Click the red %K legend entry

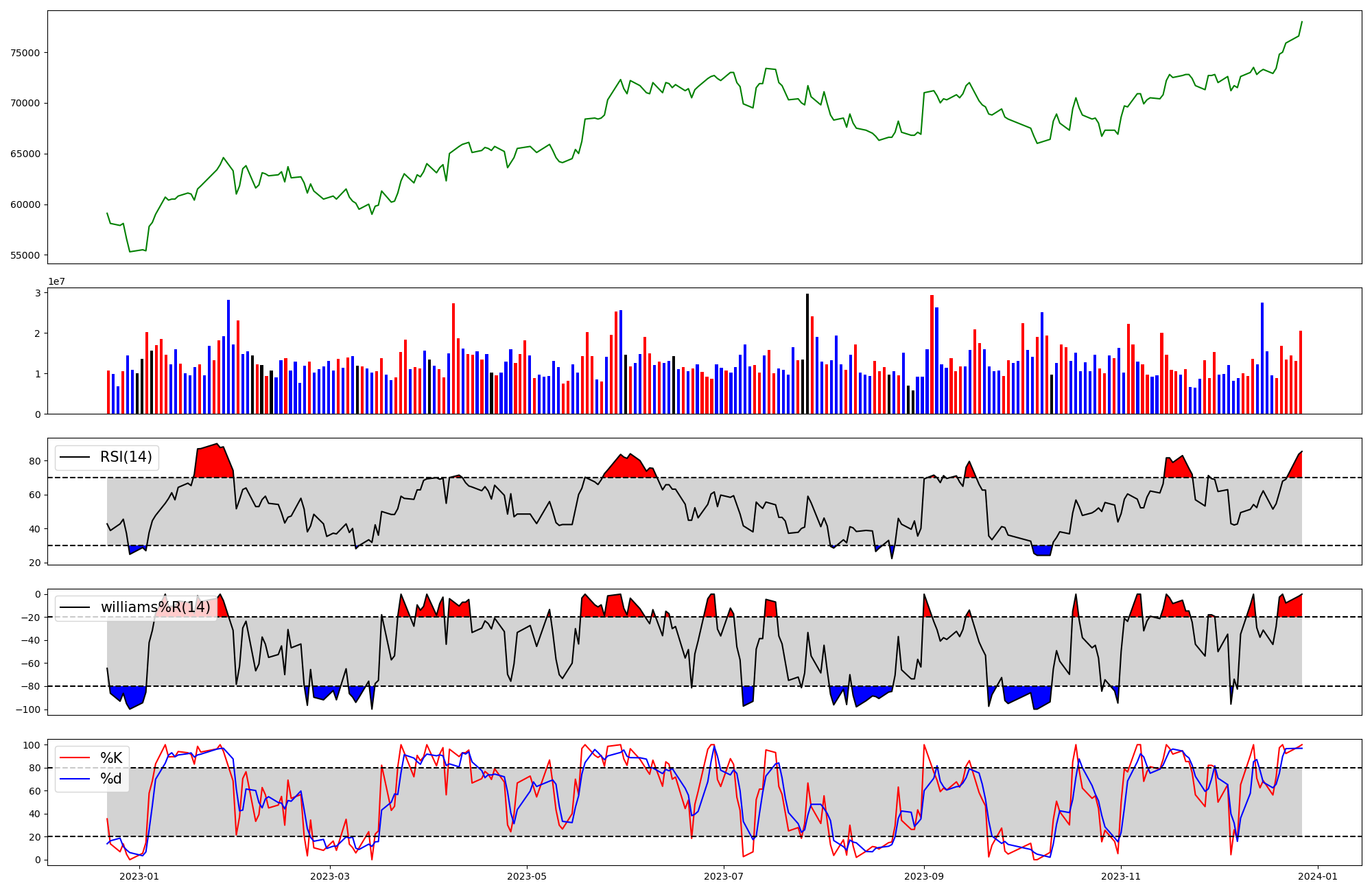tap(110, 758)
